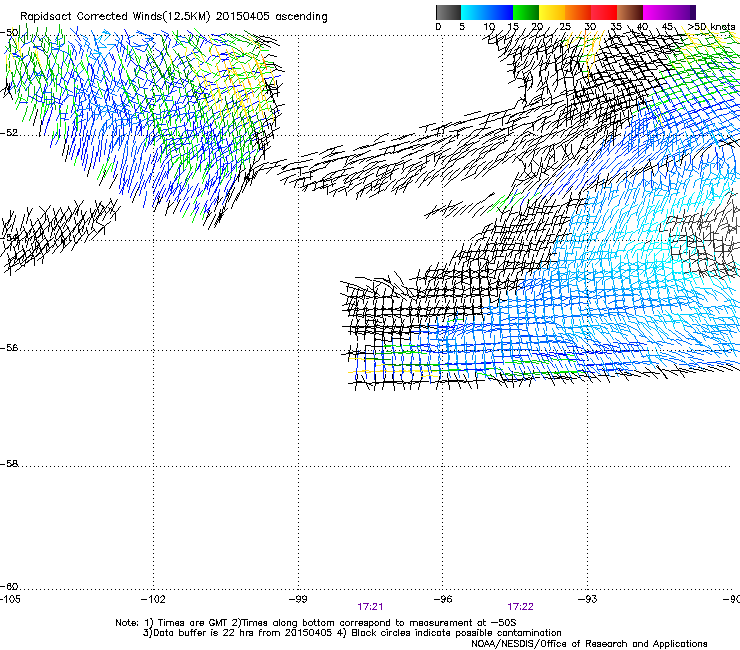The width and height of the screenshot is (740, 650).
Task: Click the purple '17:22' swath time label
Action: click(x=520, y=607)
